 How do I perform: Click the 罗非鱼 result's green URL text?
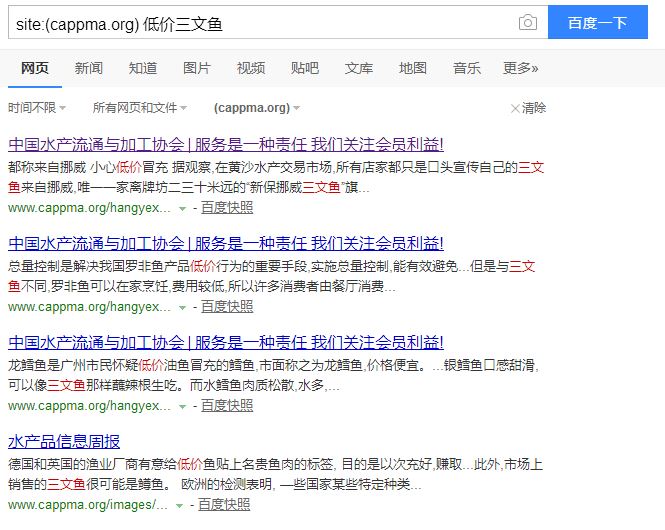click(89, 307)
